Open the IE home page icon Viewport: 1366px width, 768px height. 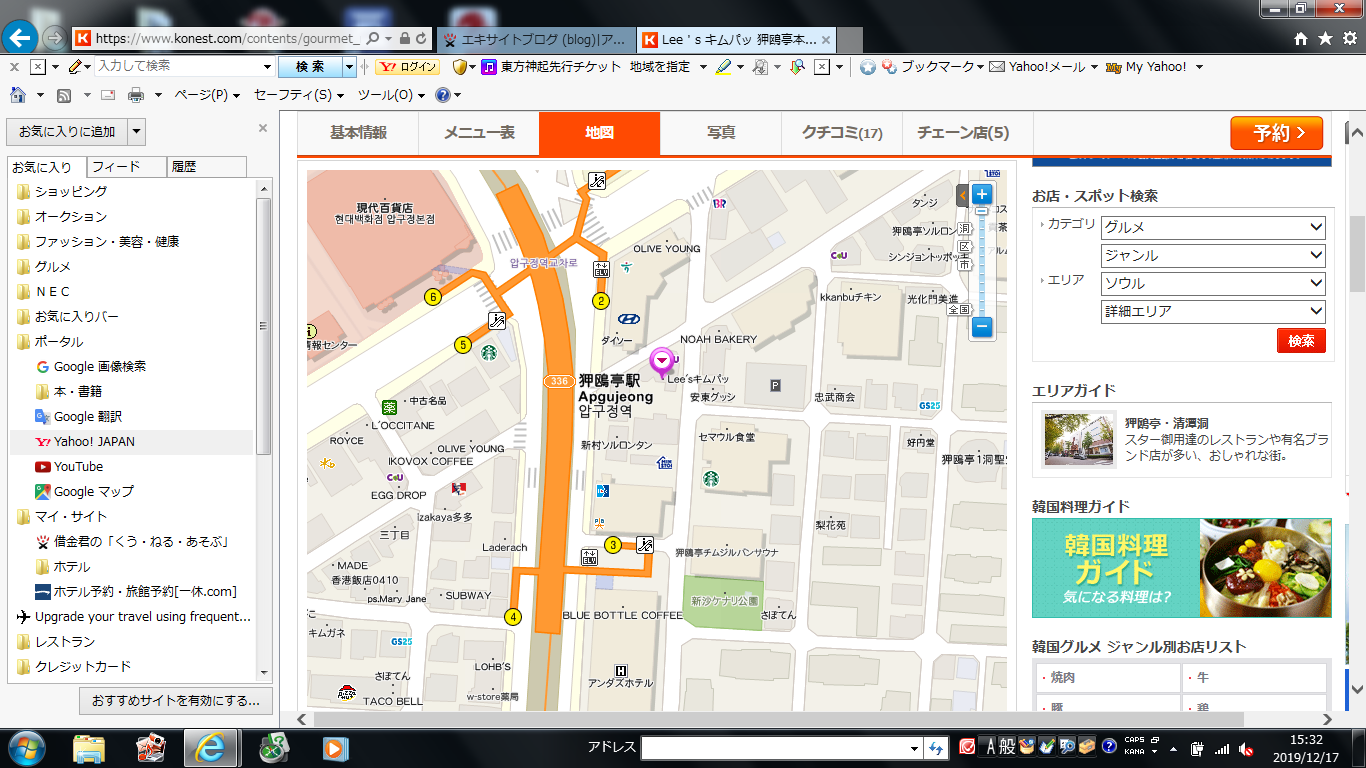[x=1300, y=38]
